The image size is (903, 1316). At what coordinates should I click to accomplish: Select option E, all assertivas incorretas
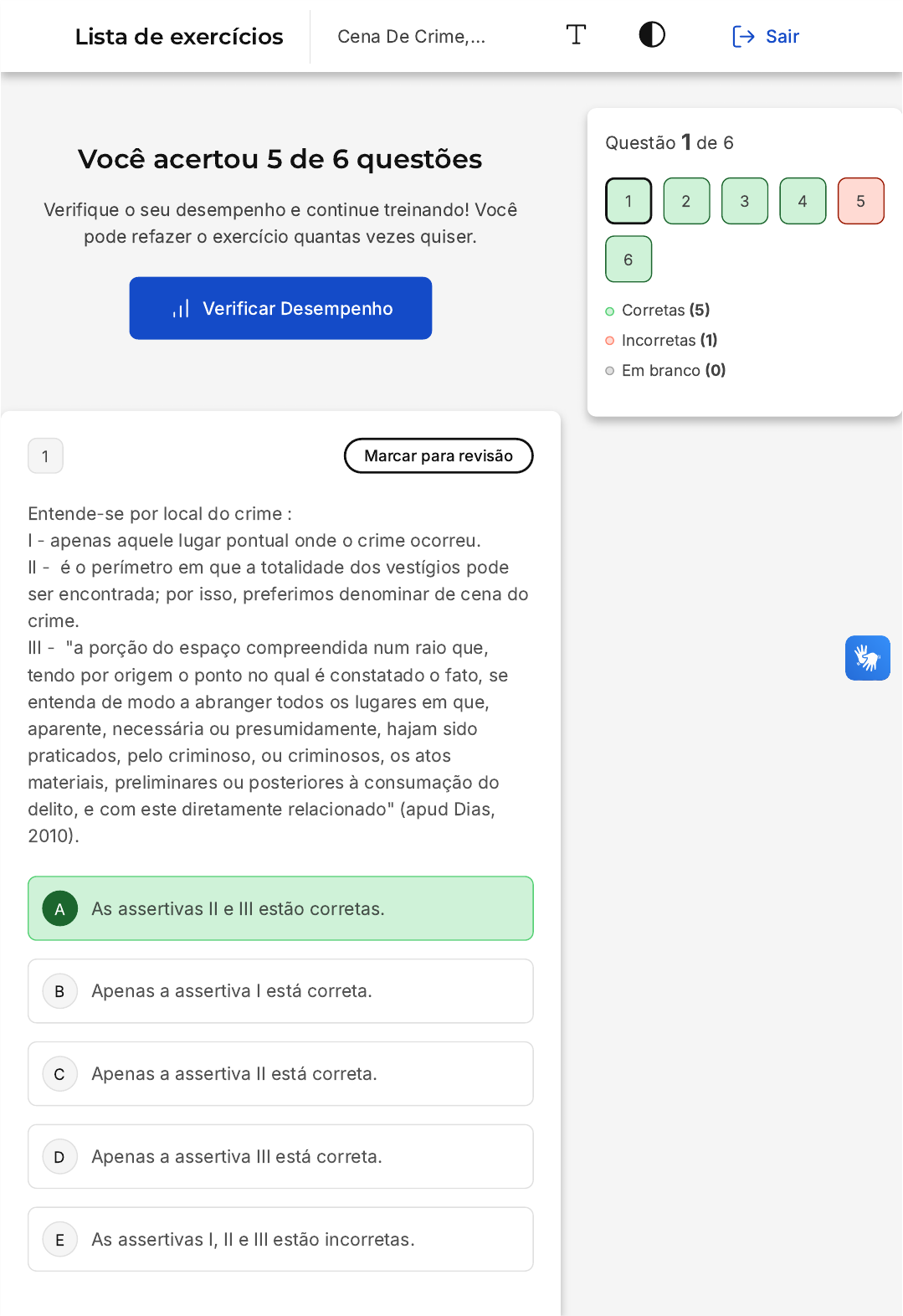[x=280, y=1239]
